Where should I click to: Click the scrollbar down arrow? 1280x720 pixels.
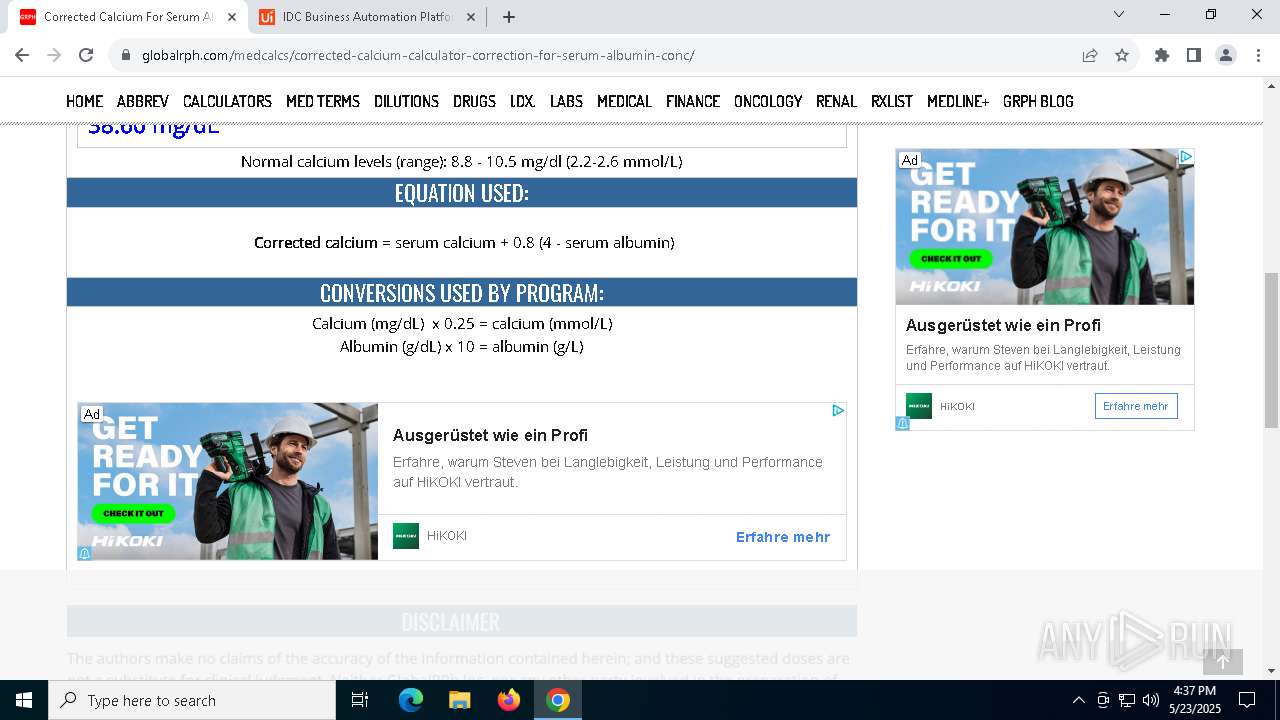pos(1272,671)
